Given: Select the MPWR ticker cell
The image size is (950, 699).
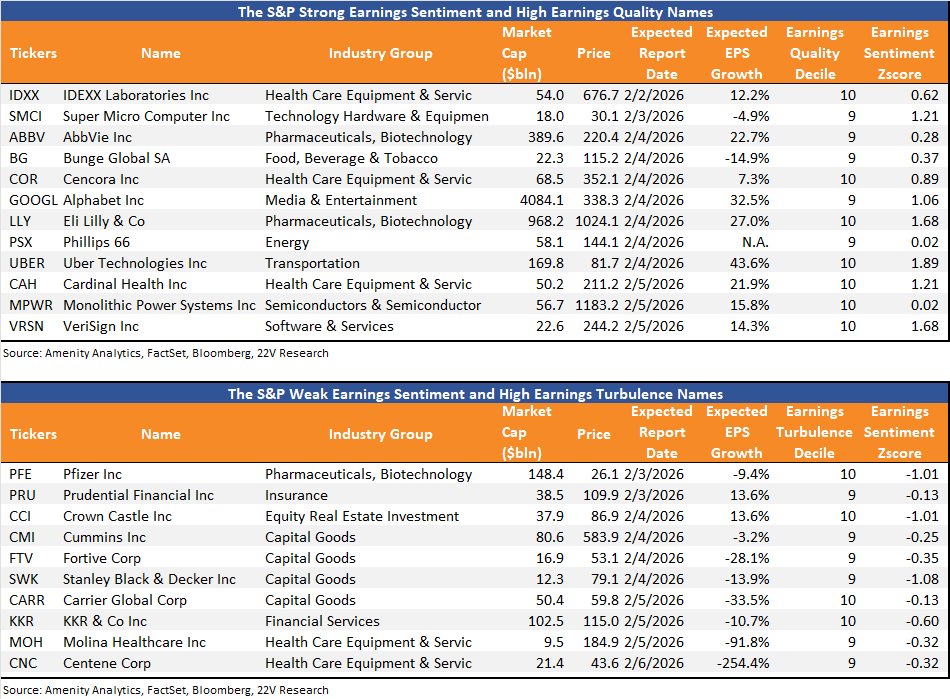Looking at the screenshot, I should coord(31,305).
